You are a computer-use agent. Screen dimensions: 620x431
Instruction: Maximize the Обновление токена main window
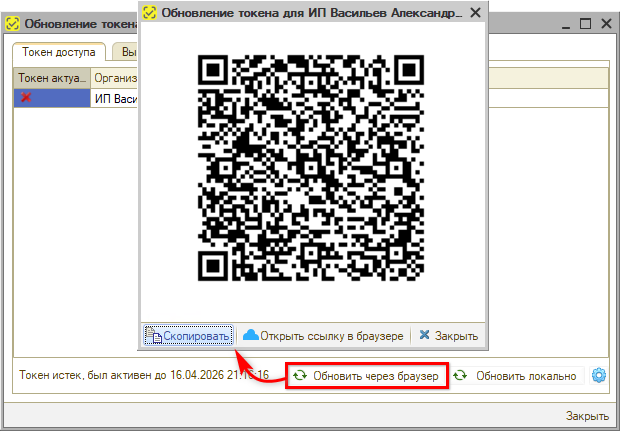click(584, 23)
